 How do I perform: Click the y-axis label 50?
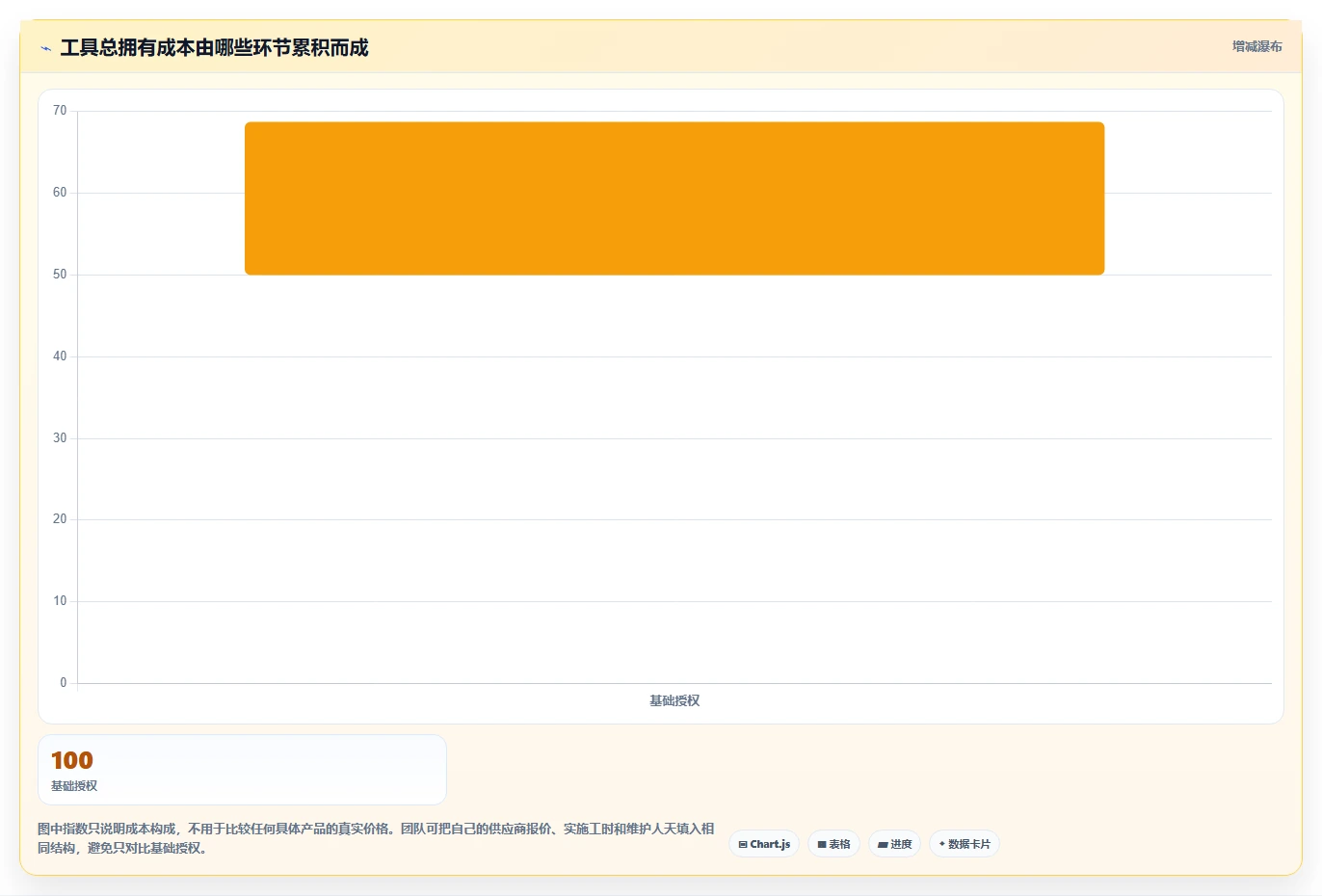(x=60, y=275)
